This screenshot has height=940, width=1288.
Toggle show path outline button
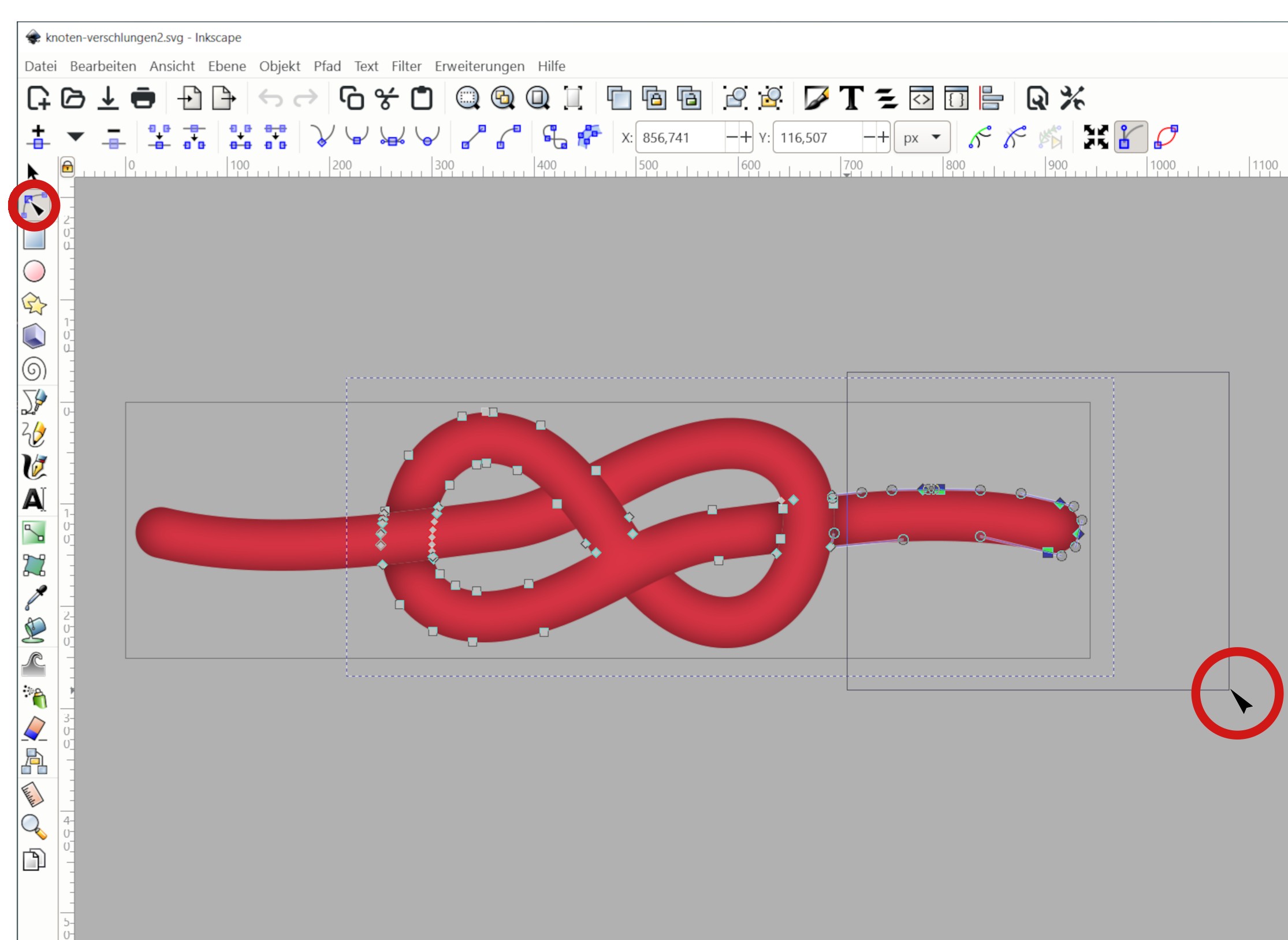pos(1166,138)
